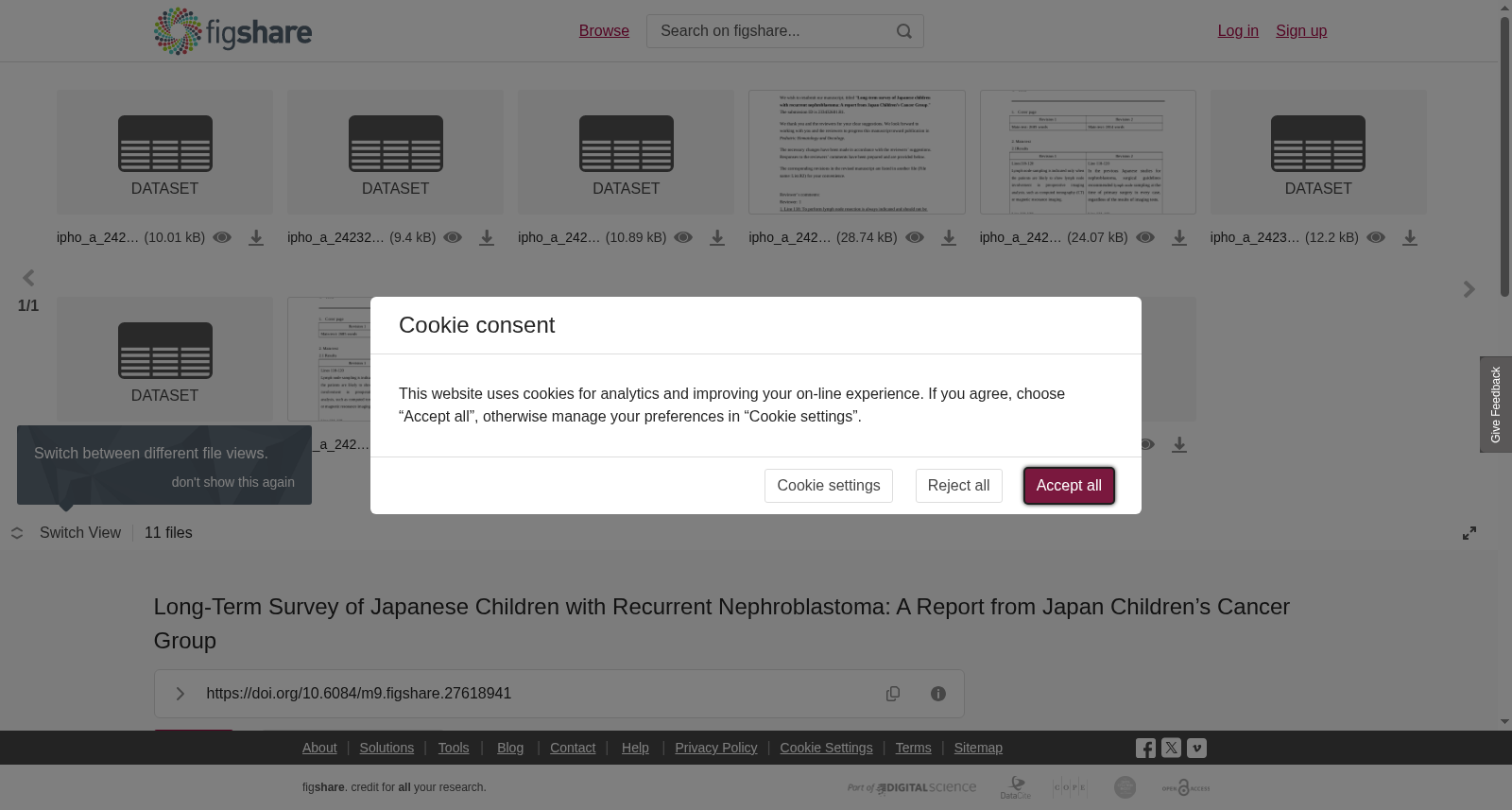Expand the DOI citation chevron
Image resolution: width=1512 pixels, height=810 pixels.
180,694
